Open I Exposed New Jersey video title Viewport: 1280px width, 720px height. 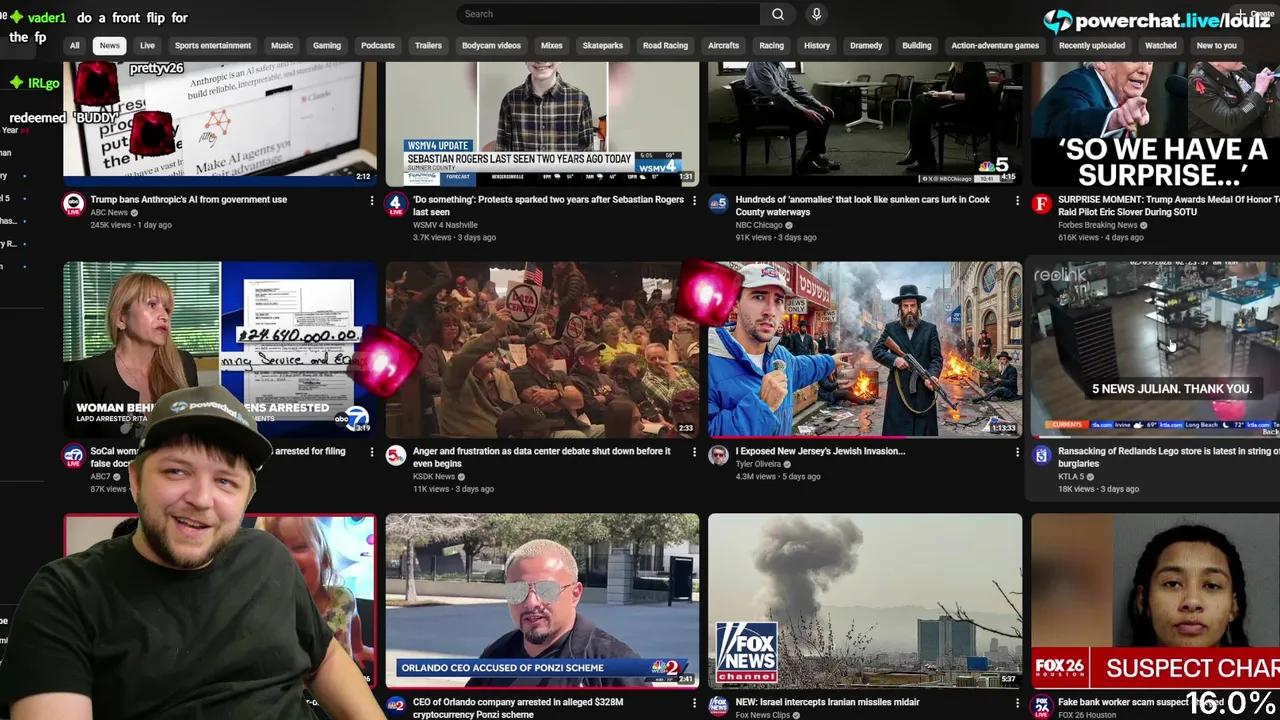[x=820, y=451]
